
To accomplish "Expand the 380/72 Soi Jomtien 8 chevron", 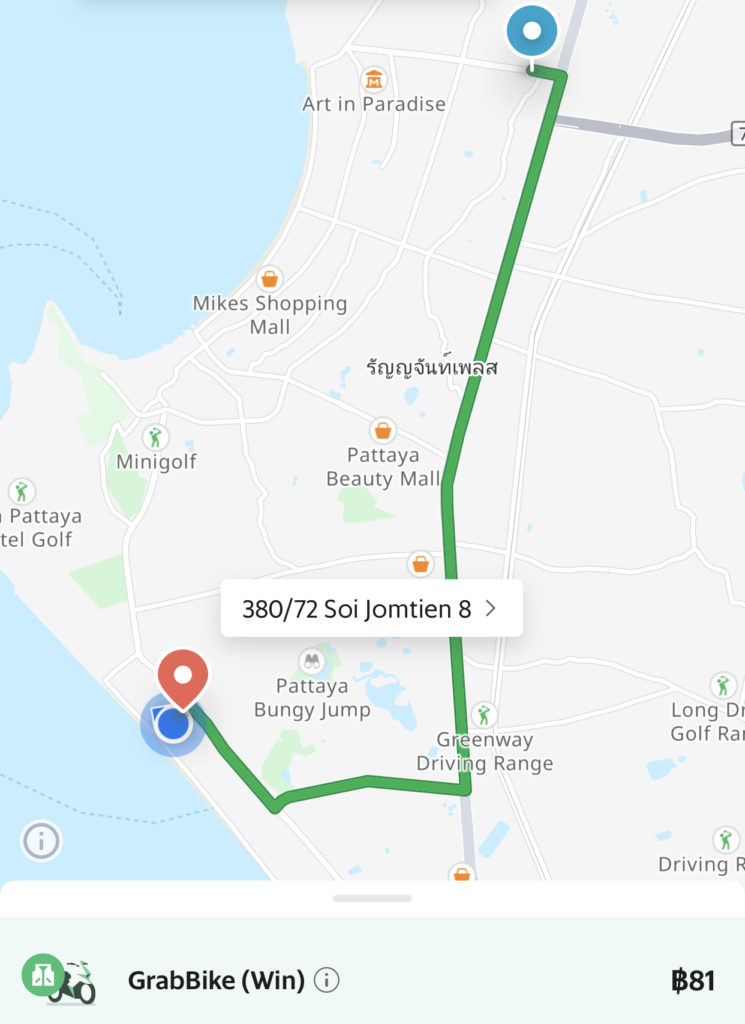I will pos(490,609).
